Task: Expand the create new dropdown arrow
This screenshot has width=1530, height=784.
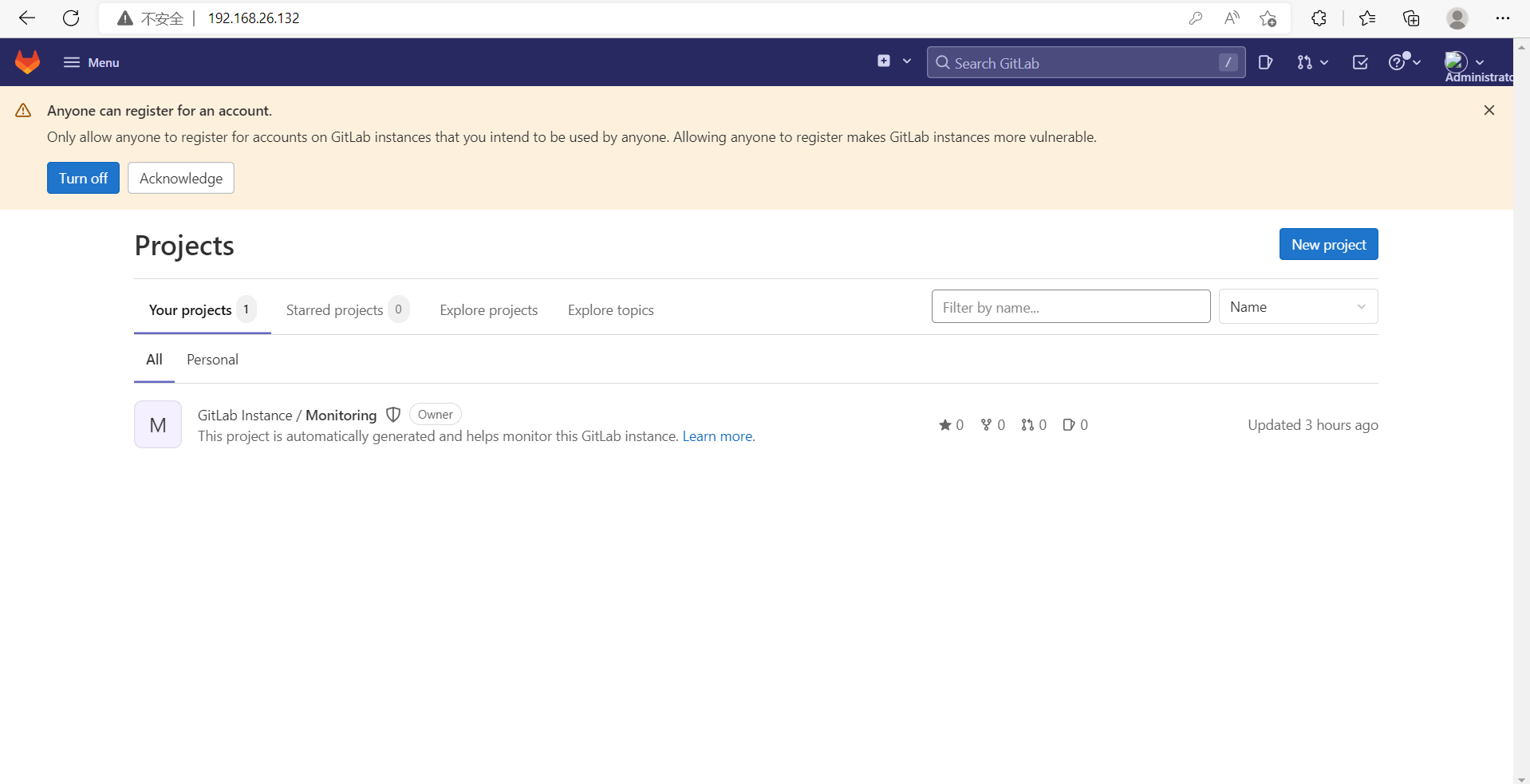Action: 907,61
